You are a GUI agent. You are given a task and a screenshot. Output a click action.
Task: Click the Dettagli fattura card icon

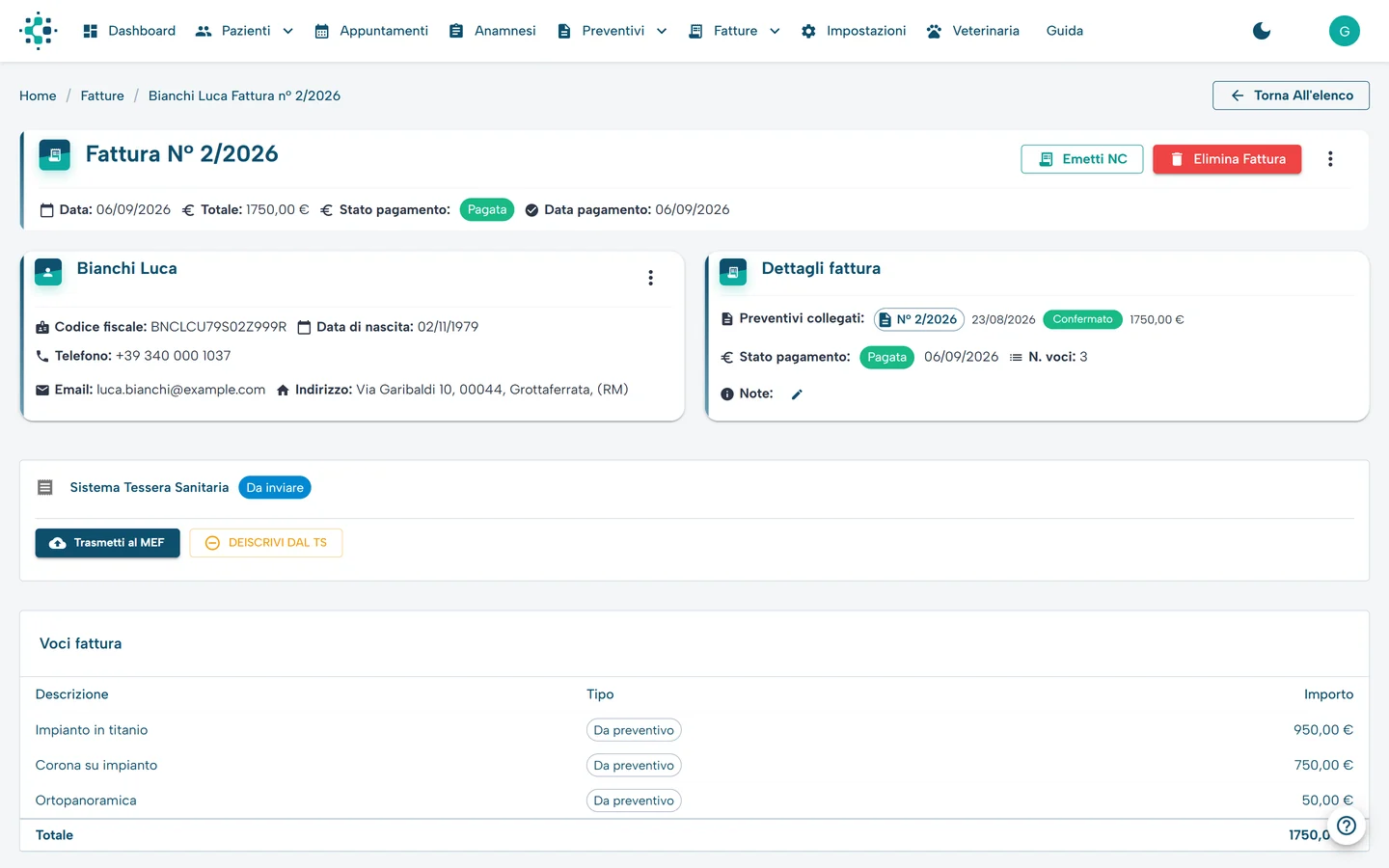click(x=733, y=272)
